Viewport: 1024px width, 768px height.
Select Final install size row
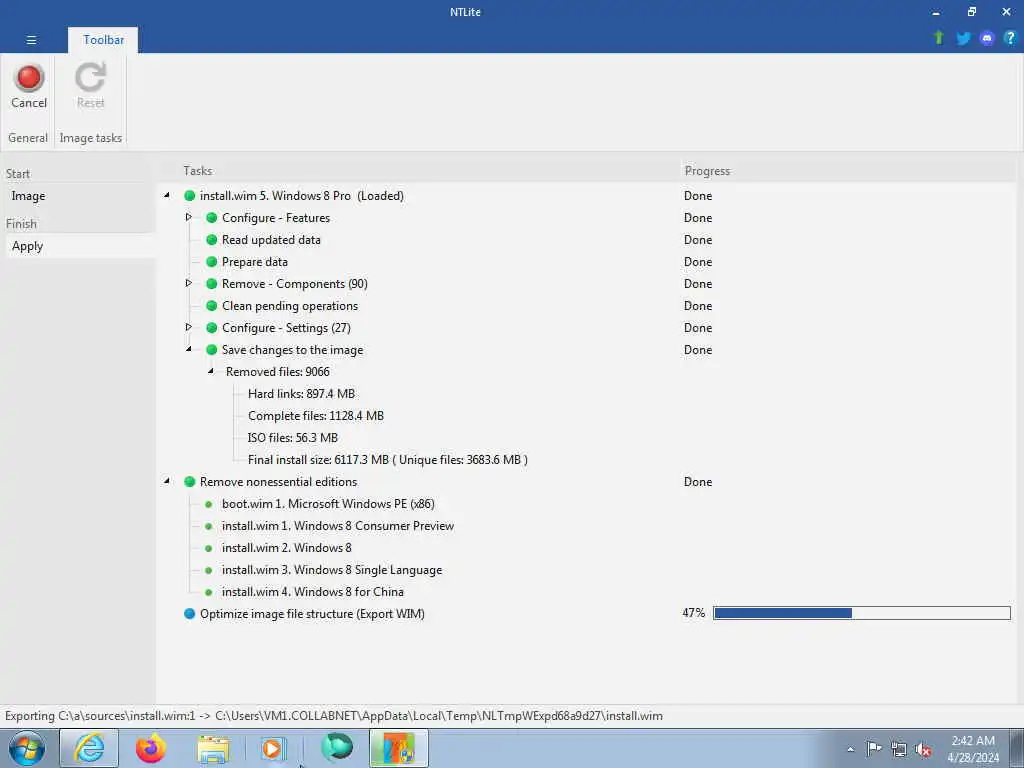point(387,460)
